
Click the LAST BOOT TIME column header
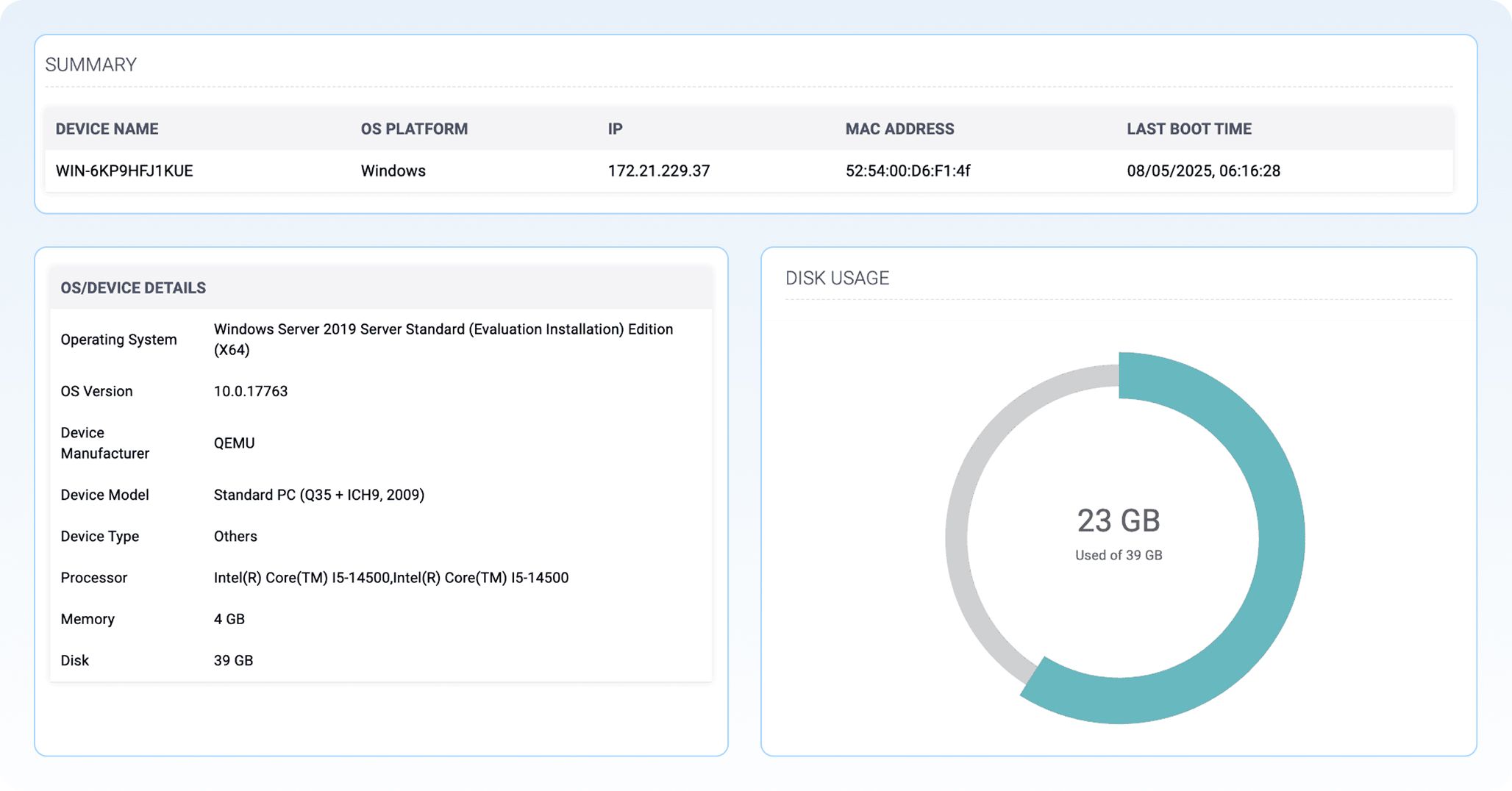coord(1189,129)
